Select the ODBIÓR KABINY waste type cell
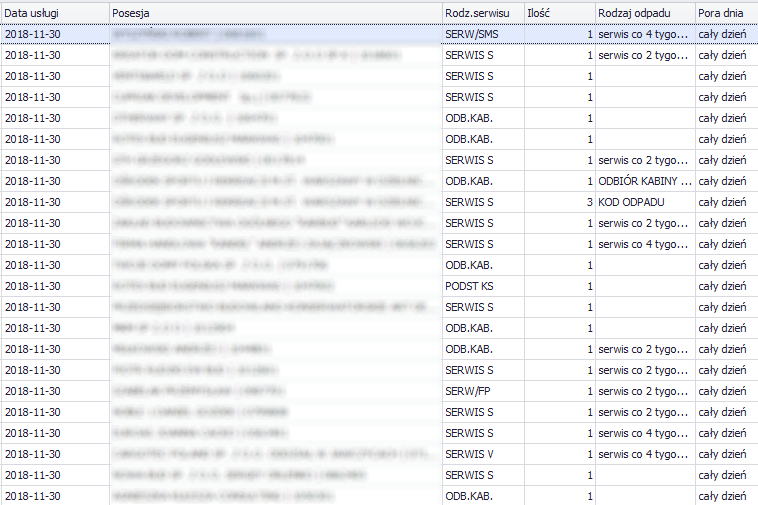Screen dimensions: 758x505 click(645, 181)
